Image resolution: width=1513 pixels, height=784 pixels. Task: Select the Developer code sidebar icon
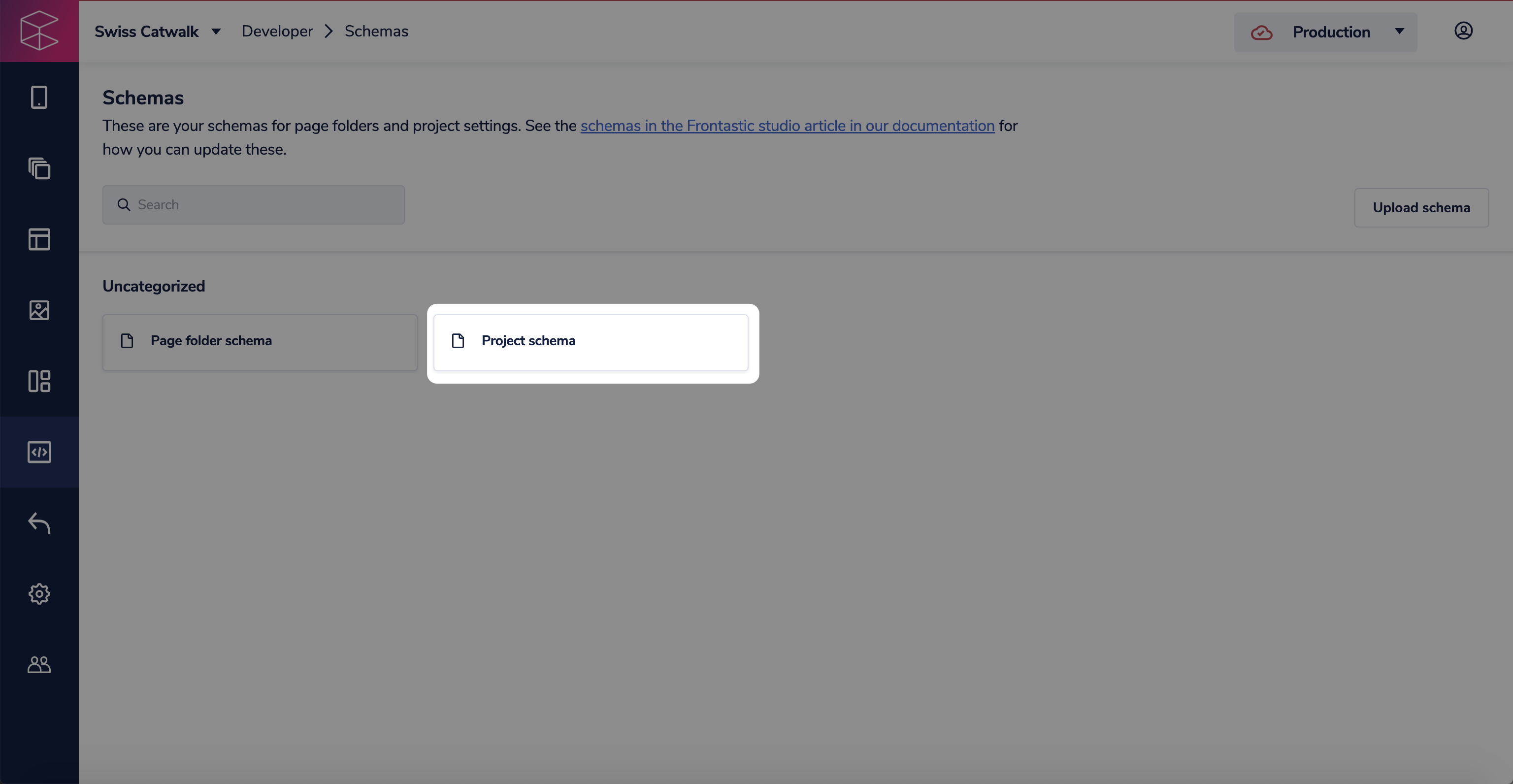pyautogui.click(x=39, y=452)
